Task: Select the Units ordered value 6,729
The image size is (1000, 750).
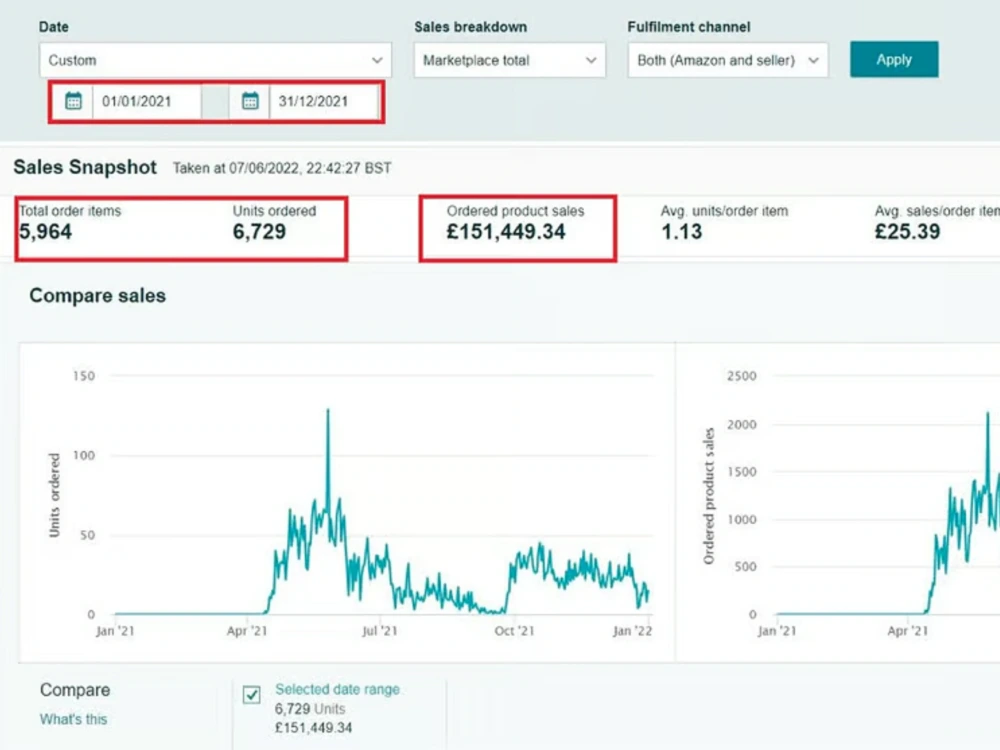Action: [x=259, y=232]
